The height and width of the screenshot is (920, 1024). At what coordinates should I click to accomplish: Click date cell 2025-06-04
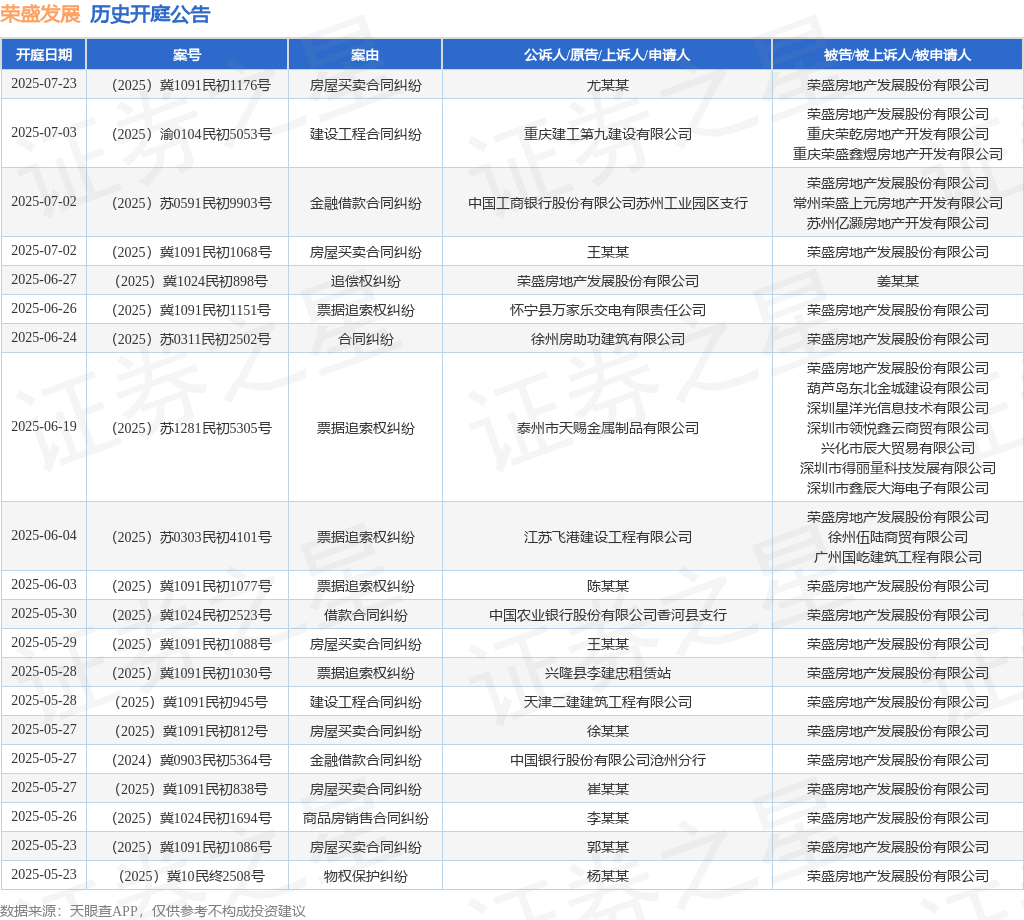click(x=44, y=535)
